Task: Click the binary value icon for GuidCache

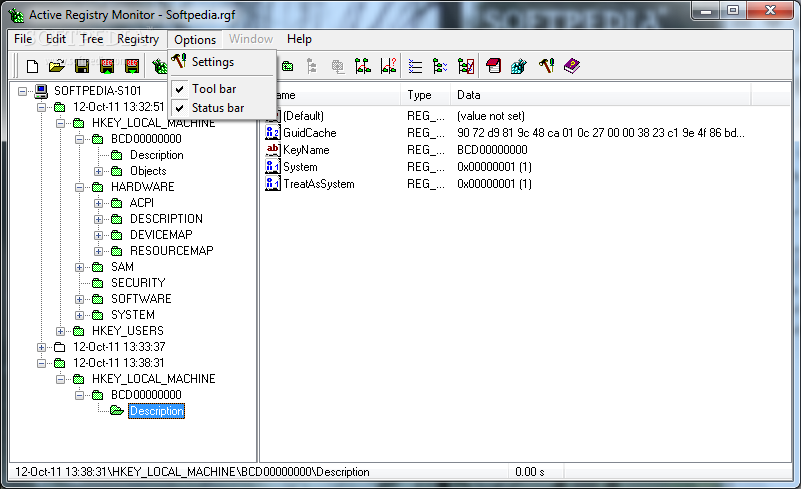Action: pos(273,133)
